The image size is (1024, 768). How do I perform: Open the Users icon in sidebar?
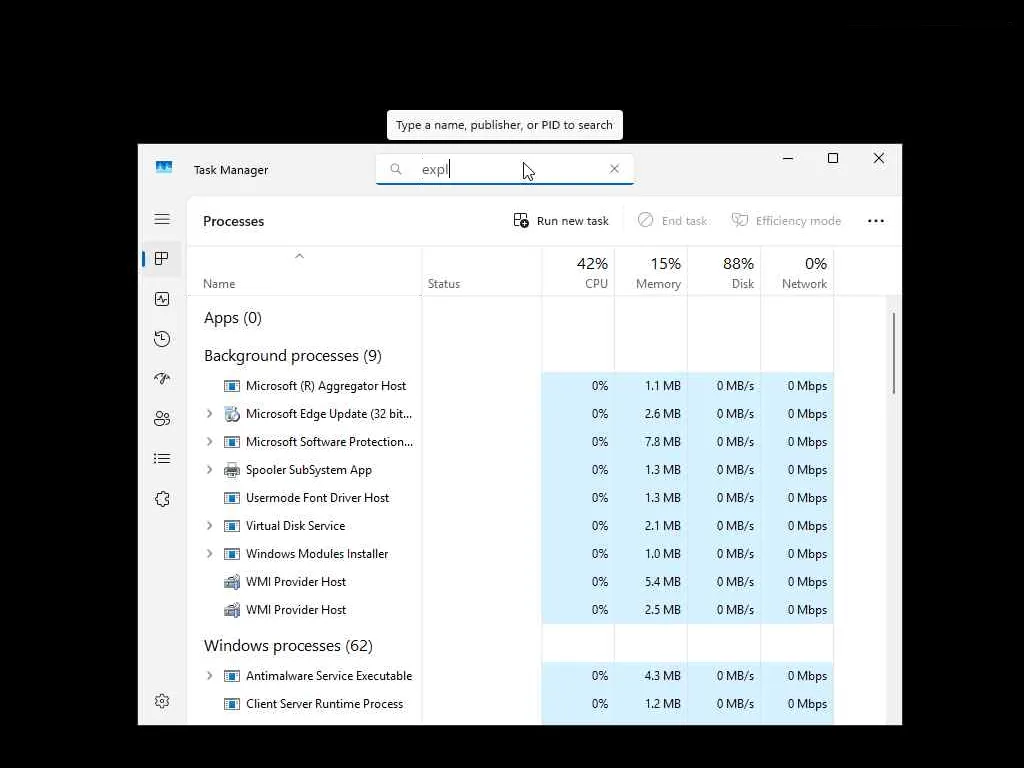pos(162,419)
